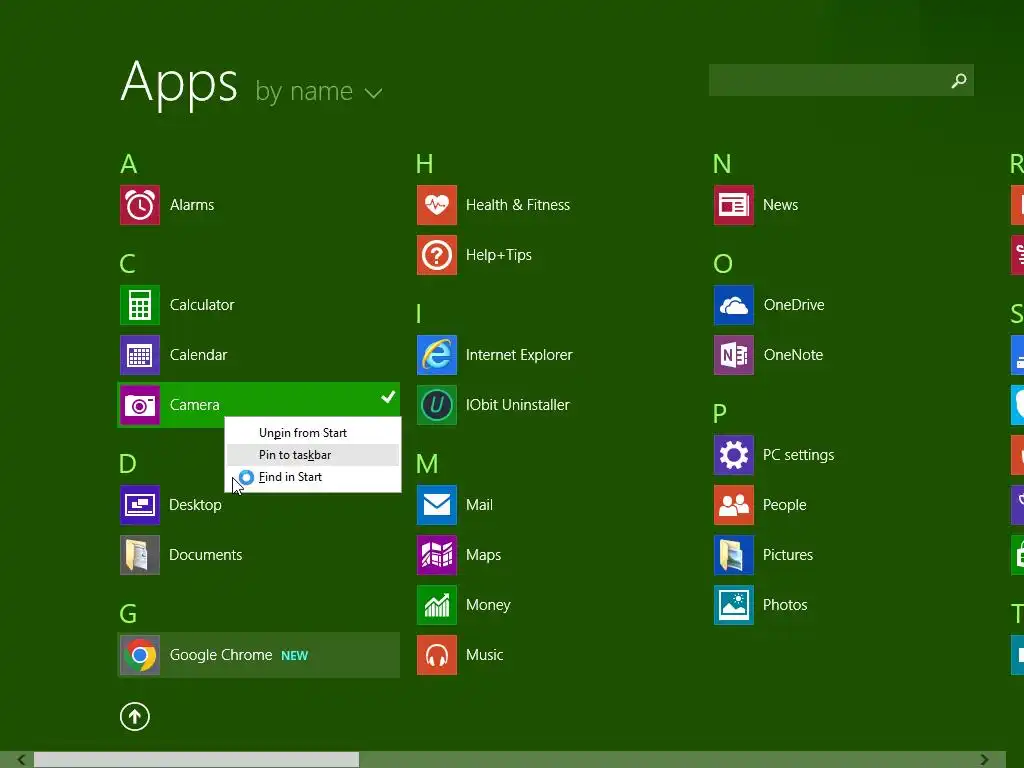Click the 'Health & Fitness' label text
This screenshot has height=768, width=1024.
point(518,205)
